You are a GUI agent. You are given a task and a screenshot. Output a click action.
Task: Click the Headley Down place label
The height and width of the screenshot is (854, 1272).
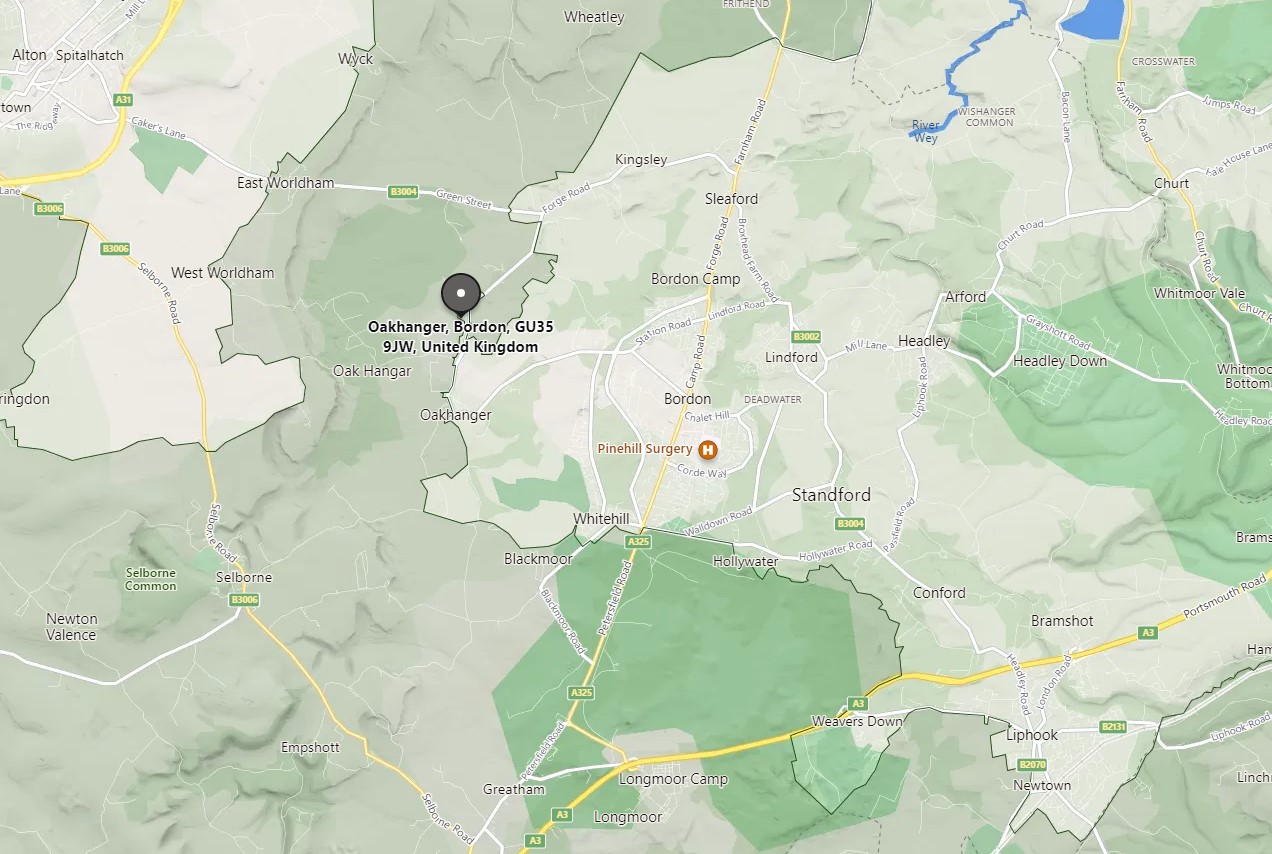(x=1060, y=361)
